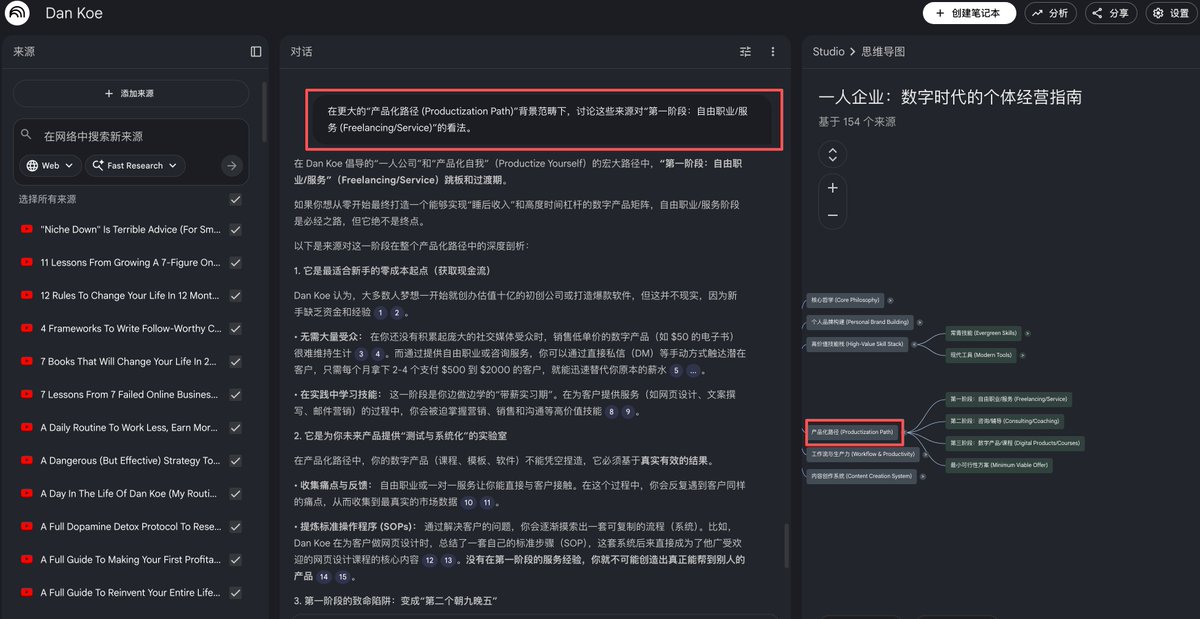Open citation 12 in the chat

(x=430, y=560)
